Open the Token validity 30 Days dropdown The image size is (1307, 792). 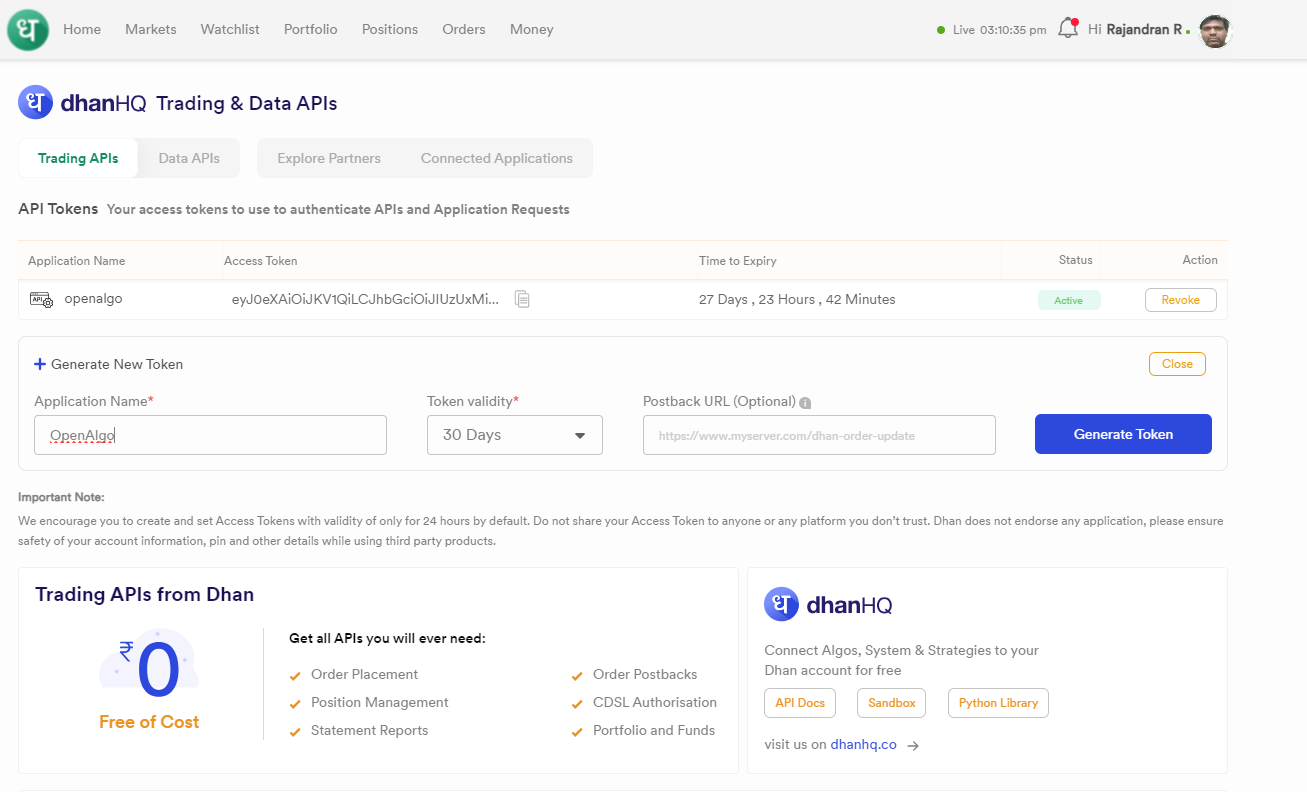click(515, 435)
